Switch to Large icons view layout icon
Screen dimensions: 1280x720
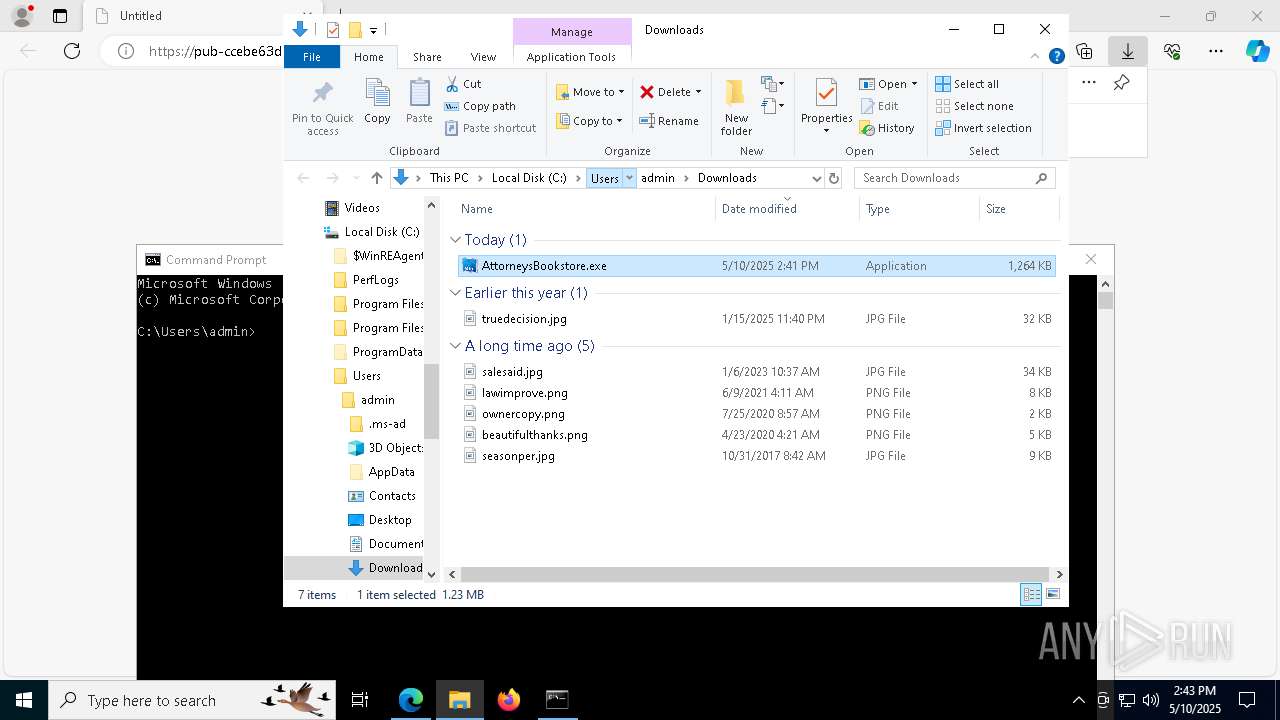[x=1053, y=595]
